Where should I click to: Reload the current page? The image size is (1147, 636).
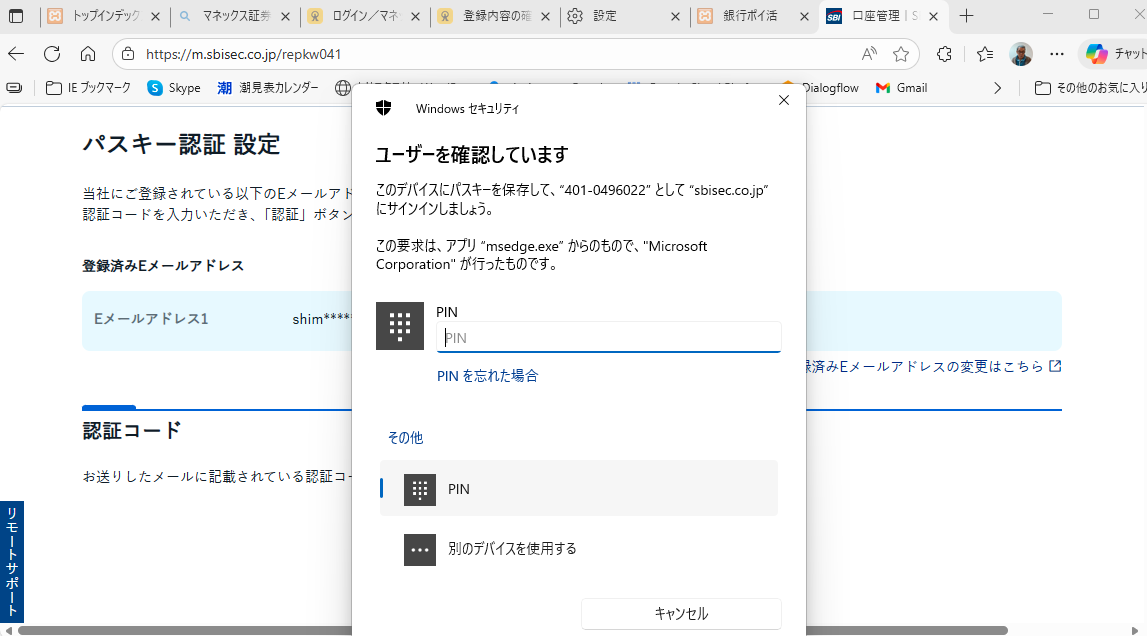(52, 54)
